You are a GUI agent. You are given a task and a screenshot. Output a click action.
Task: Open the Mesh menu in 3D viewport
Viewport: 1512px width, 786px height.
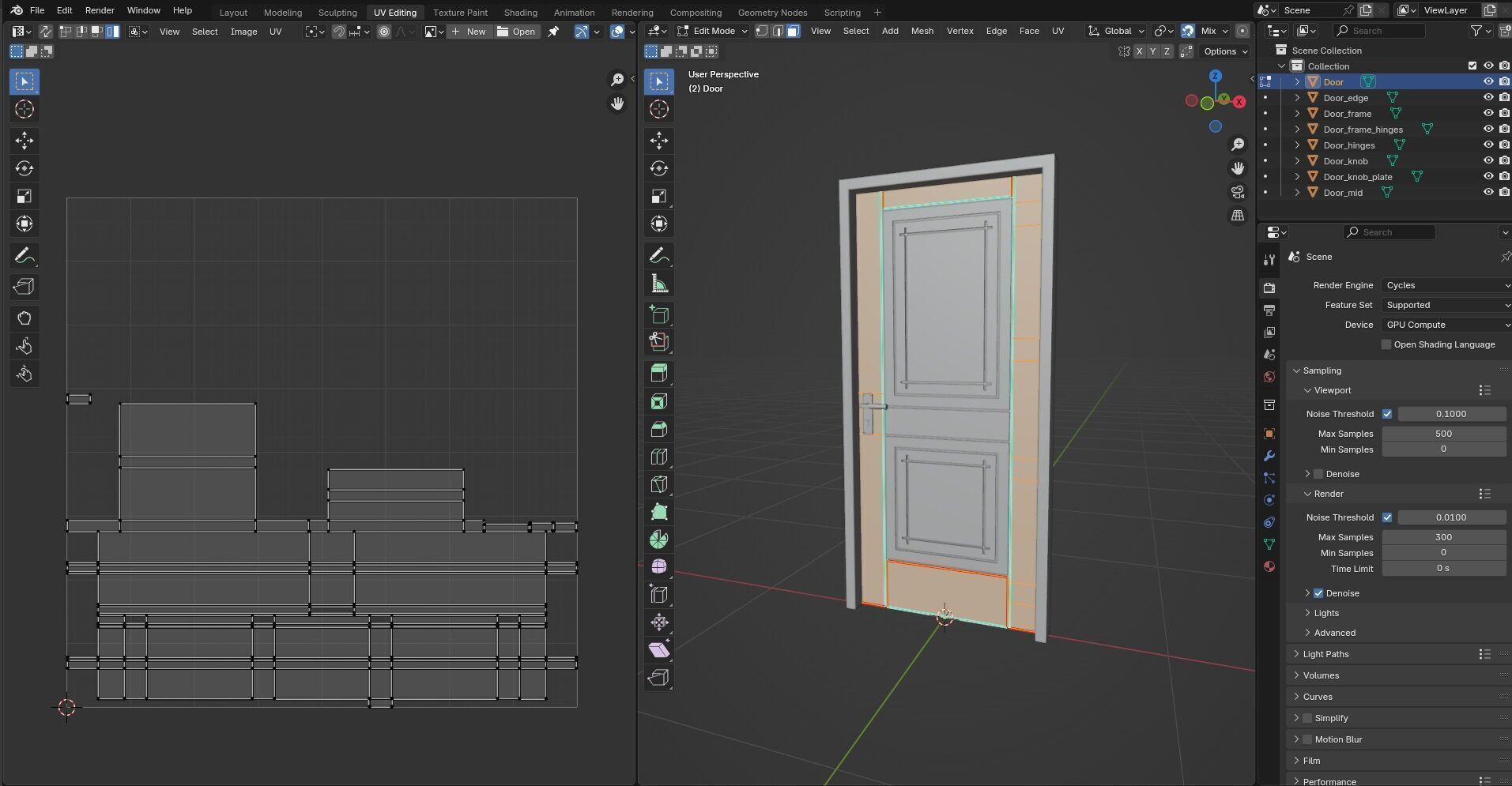[922, 31]
